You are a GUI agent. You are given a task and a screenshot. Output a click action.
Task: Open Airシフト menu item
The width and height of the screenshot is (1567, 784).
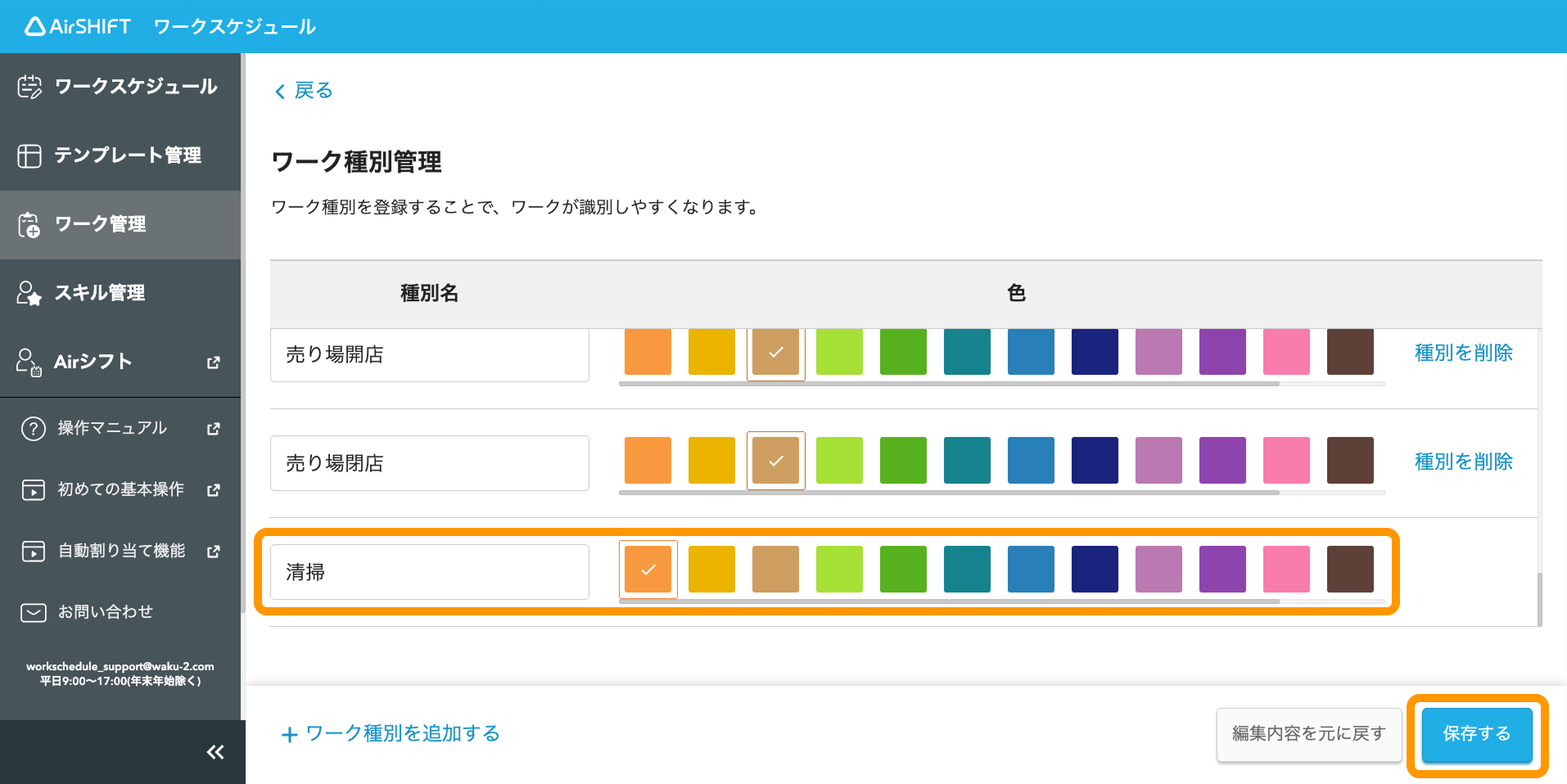click(120, 362)
